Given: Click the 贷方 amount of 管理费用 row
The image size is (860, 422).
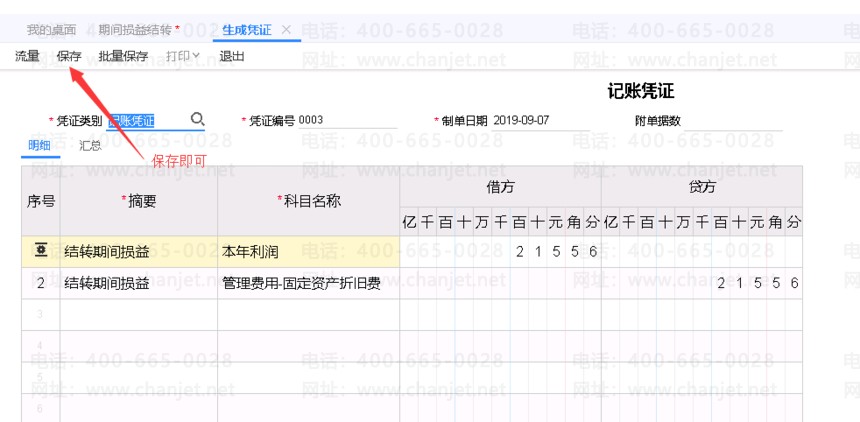Looking at the screenshot, I should (x=702, y=284).
